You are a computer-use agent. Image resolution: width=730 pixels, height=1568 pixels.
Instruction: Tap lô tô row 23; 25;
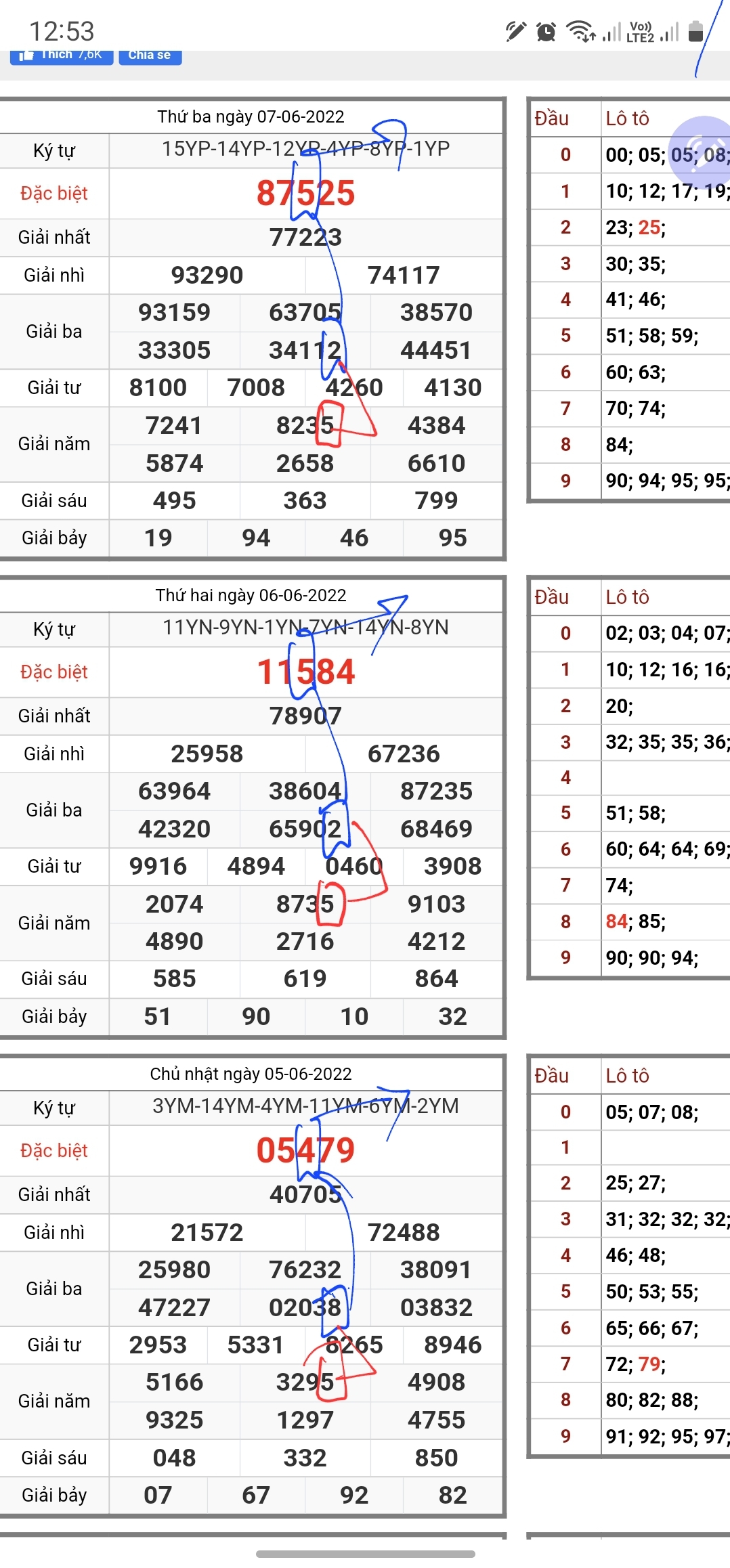[636, 227]
